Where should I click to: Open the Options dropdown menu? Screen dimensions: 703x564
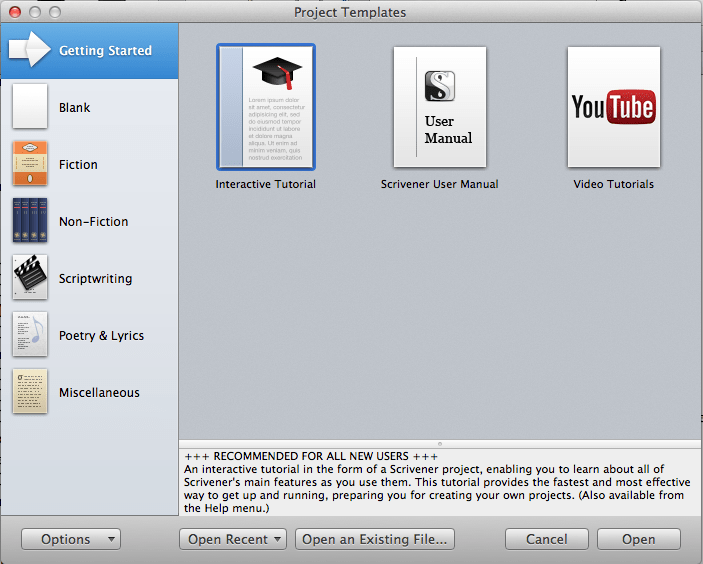[71, 539]
